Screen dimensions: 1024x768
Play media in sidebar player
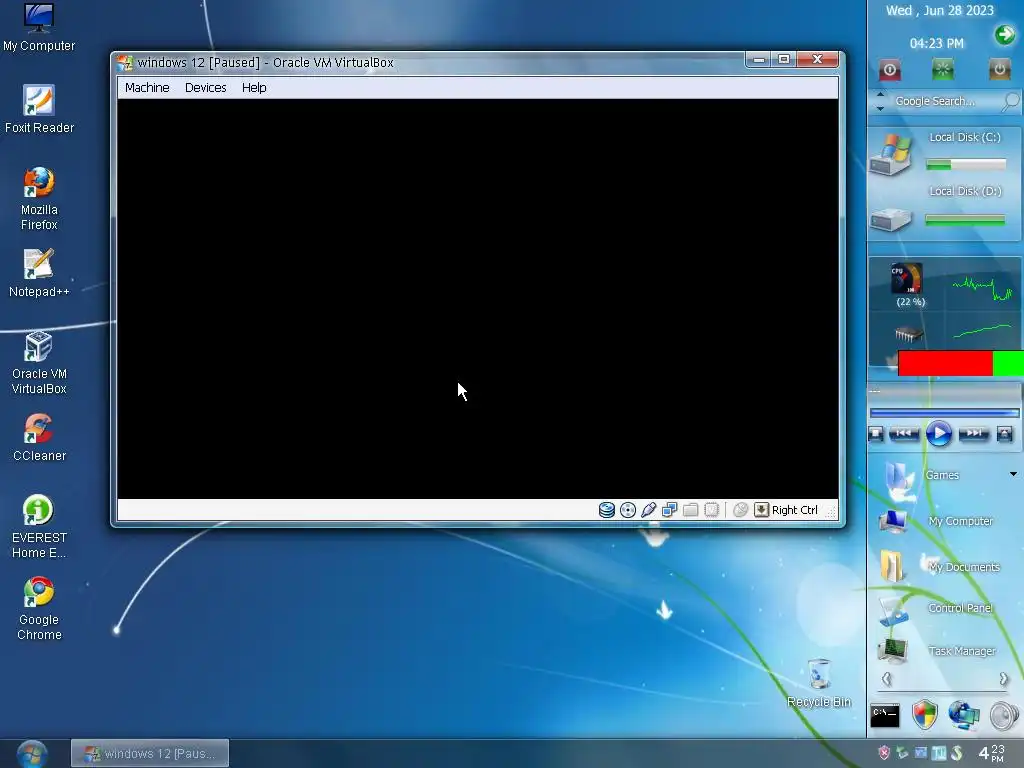pos(939,434)
